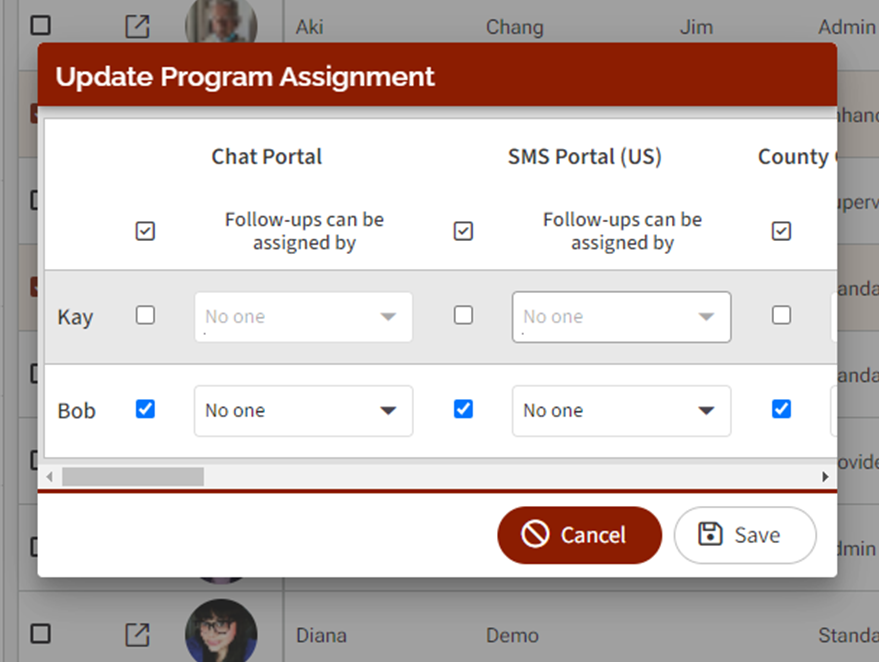Click Diana Demo's profile photo
This screenshot has height=662, width=879.
pos(221,632)
